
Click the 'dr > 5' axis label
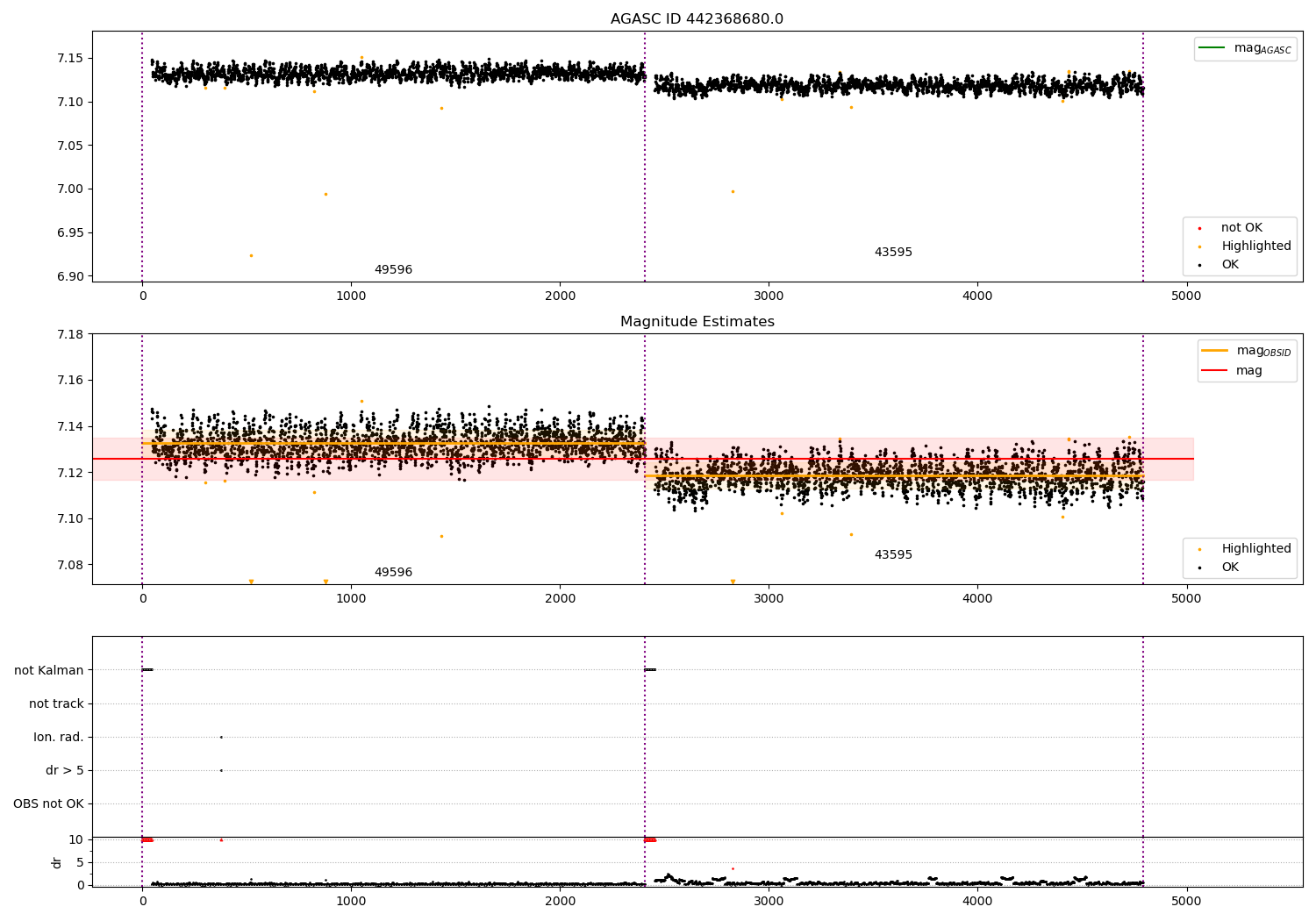tap(65, 770)
